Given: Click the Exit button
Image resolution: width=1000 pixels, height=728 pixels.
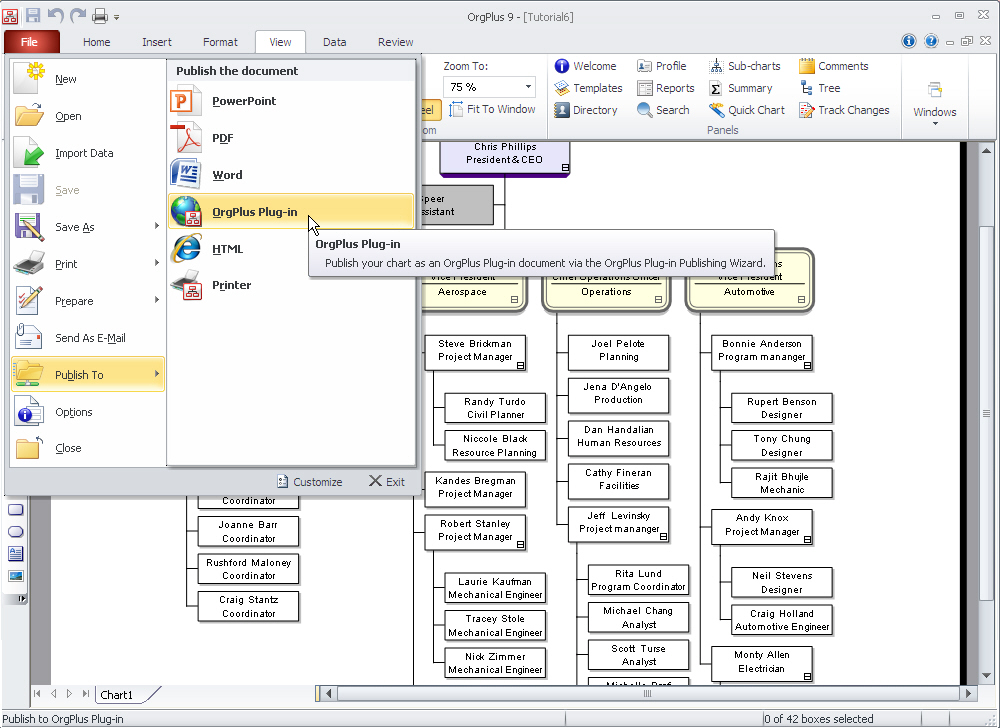Looking at the screenshot, I should point(386,482).
